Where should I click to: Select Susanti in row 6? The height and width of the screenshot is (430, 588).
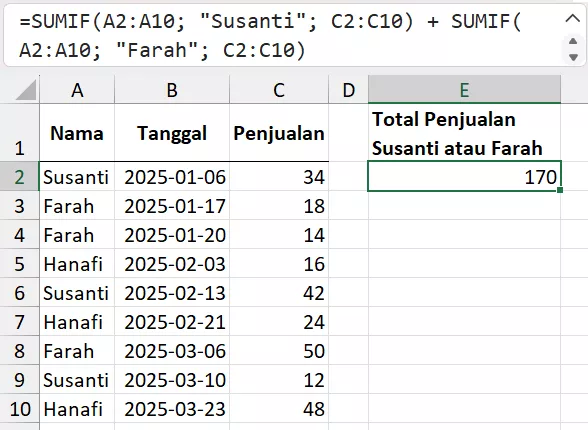[77, 292]
